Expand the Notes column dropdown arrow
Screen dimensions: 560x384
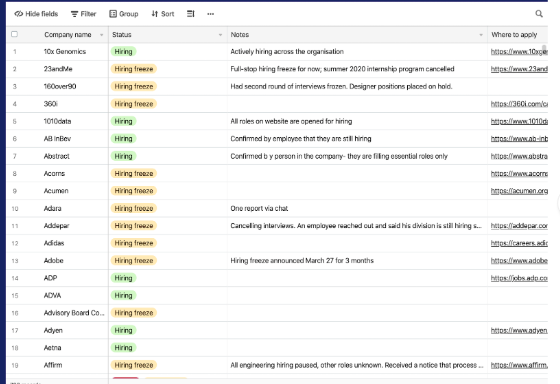(481, 35)
